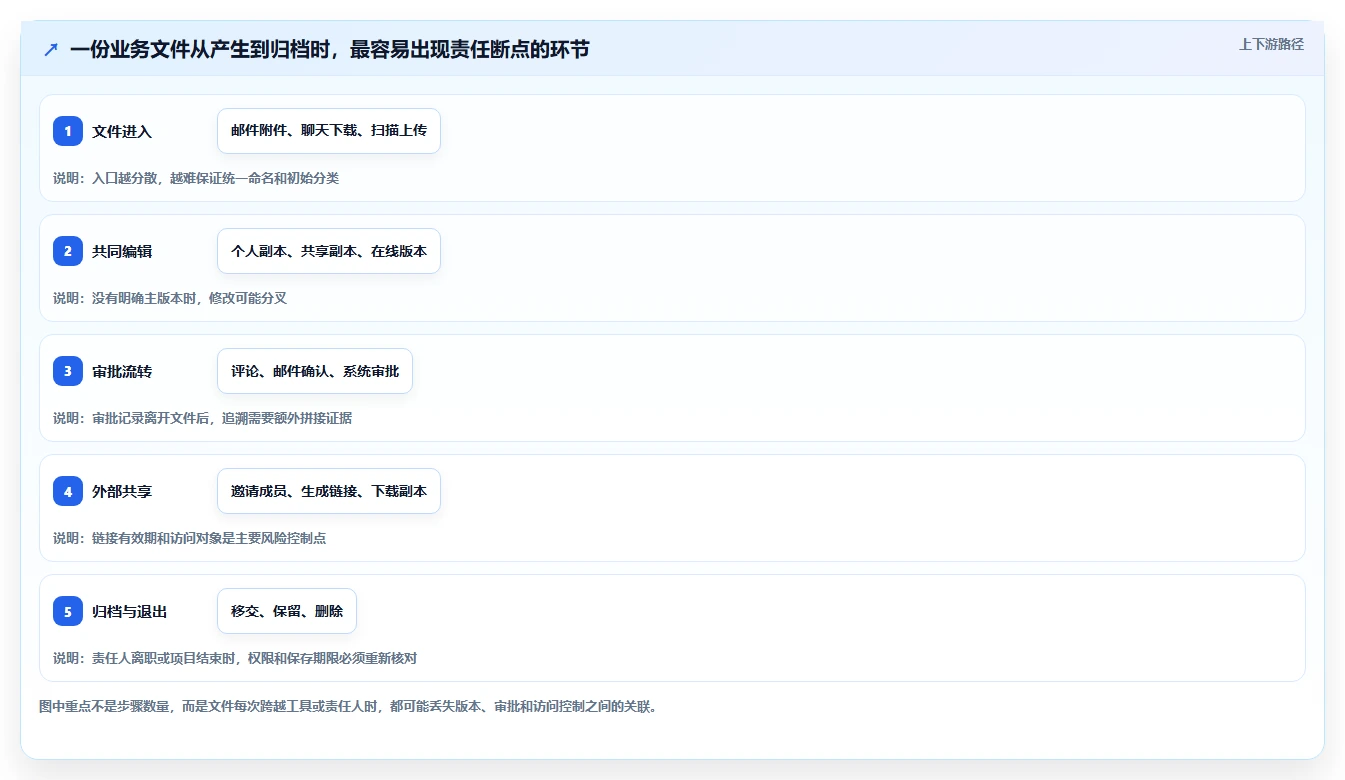Click the 归档与退出 step label
This screenshot has width=1345, height=780.
pos(129,611)
